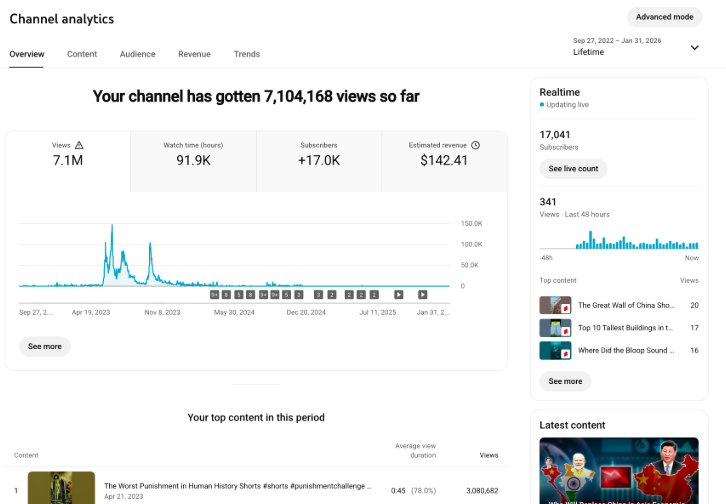Image resolution: width=726 pixels, height=504 pixels.
Task: Select the Subscribers metric card
Action: (319, 161)
